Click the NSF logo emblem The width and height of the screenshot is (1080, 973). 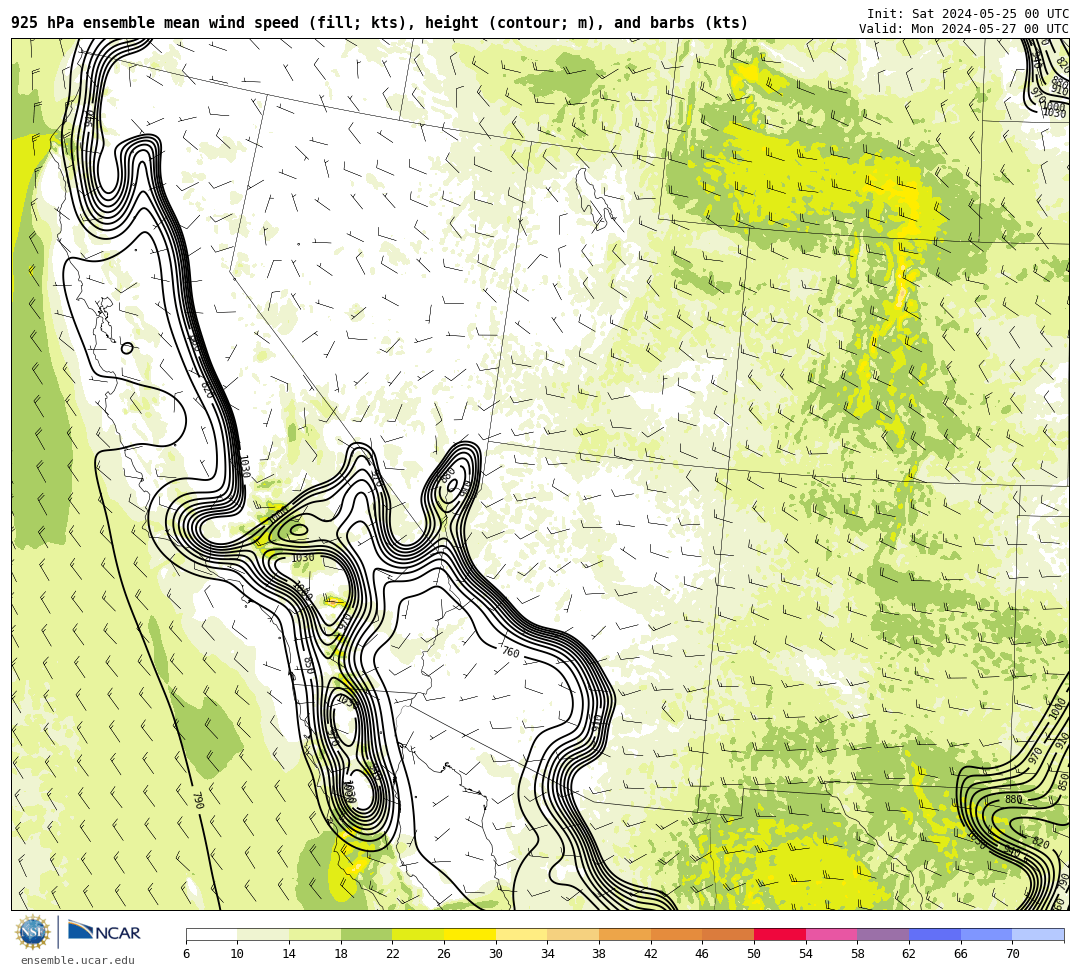pos(33,932)
